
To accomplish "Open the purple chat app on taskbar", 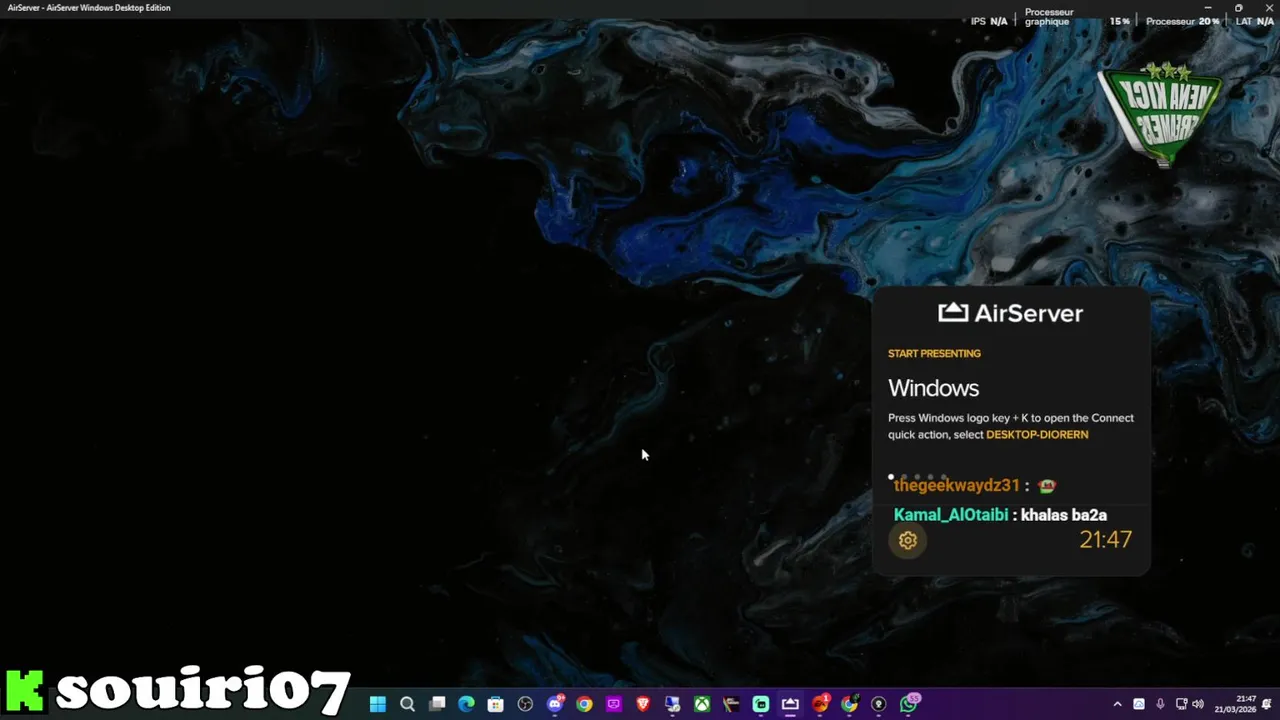I will [x=614, y=705].
